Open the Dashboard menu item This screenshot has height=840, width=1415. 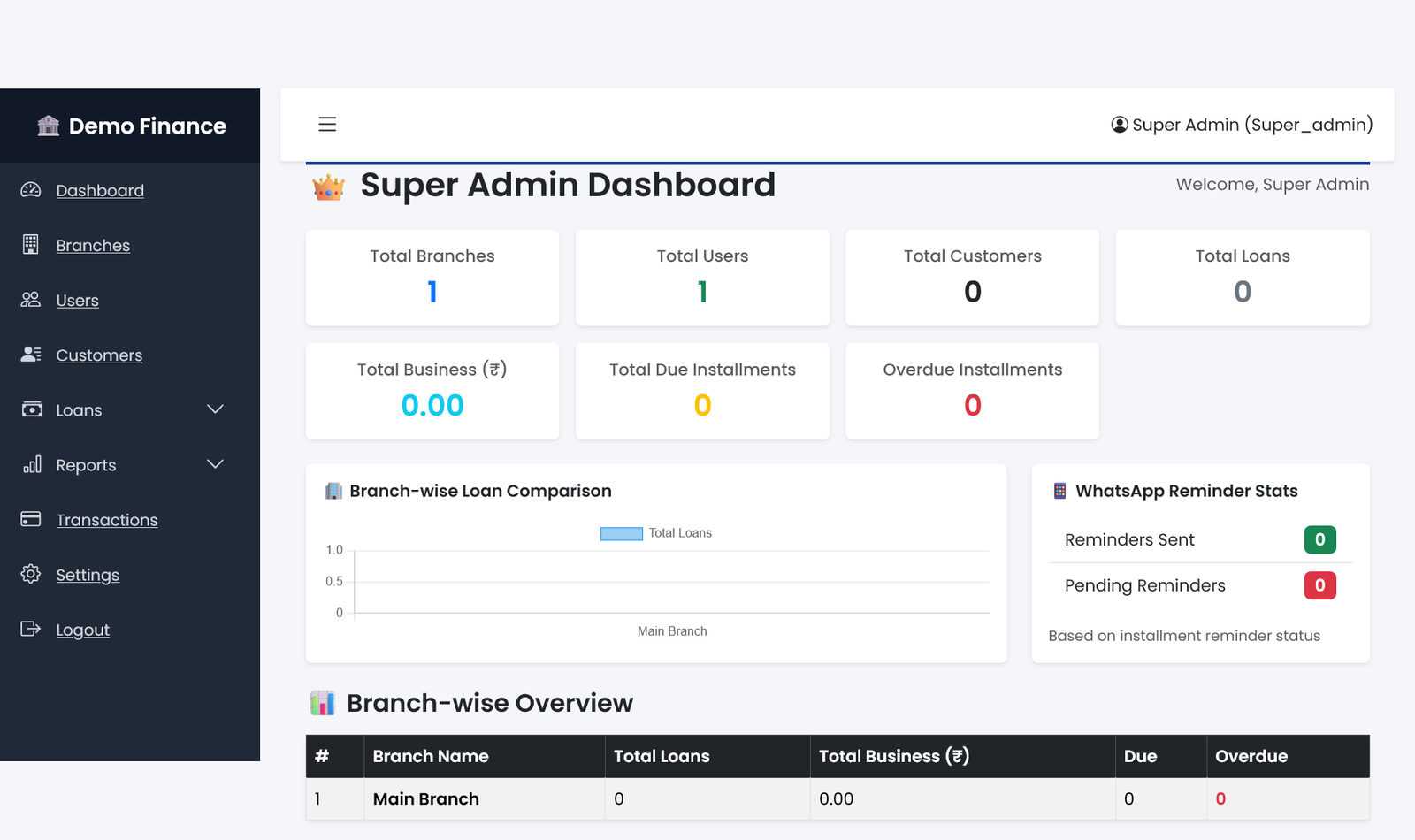(x=100, y=190)
